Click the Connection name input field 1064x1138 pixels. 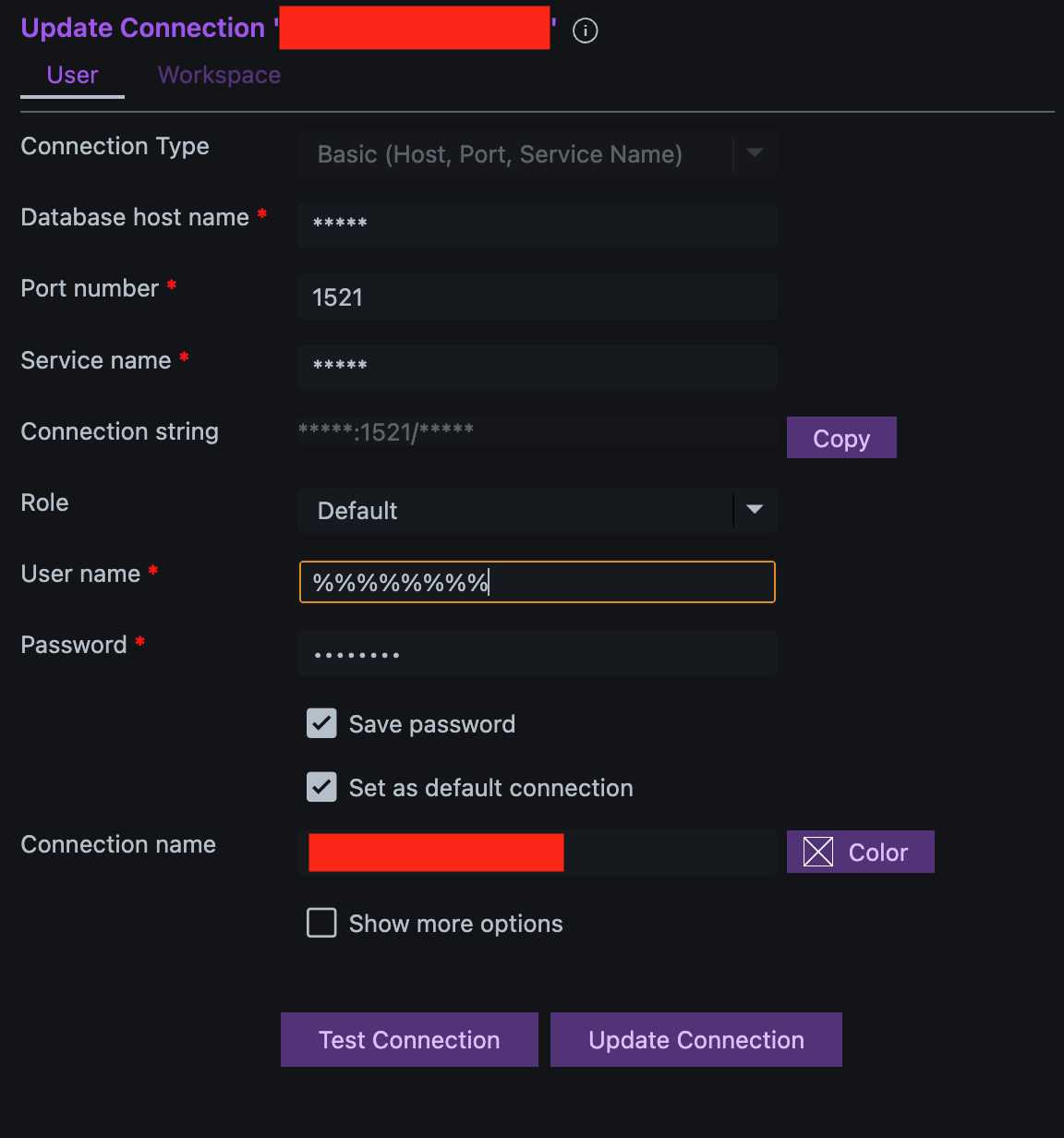click(x=537, y=852)
